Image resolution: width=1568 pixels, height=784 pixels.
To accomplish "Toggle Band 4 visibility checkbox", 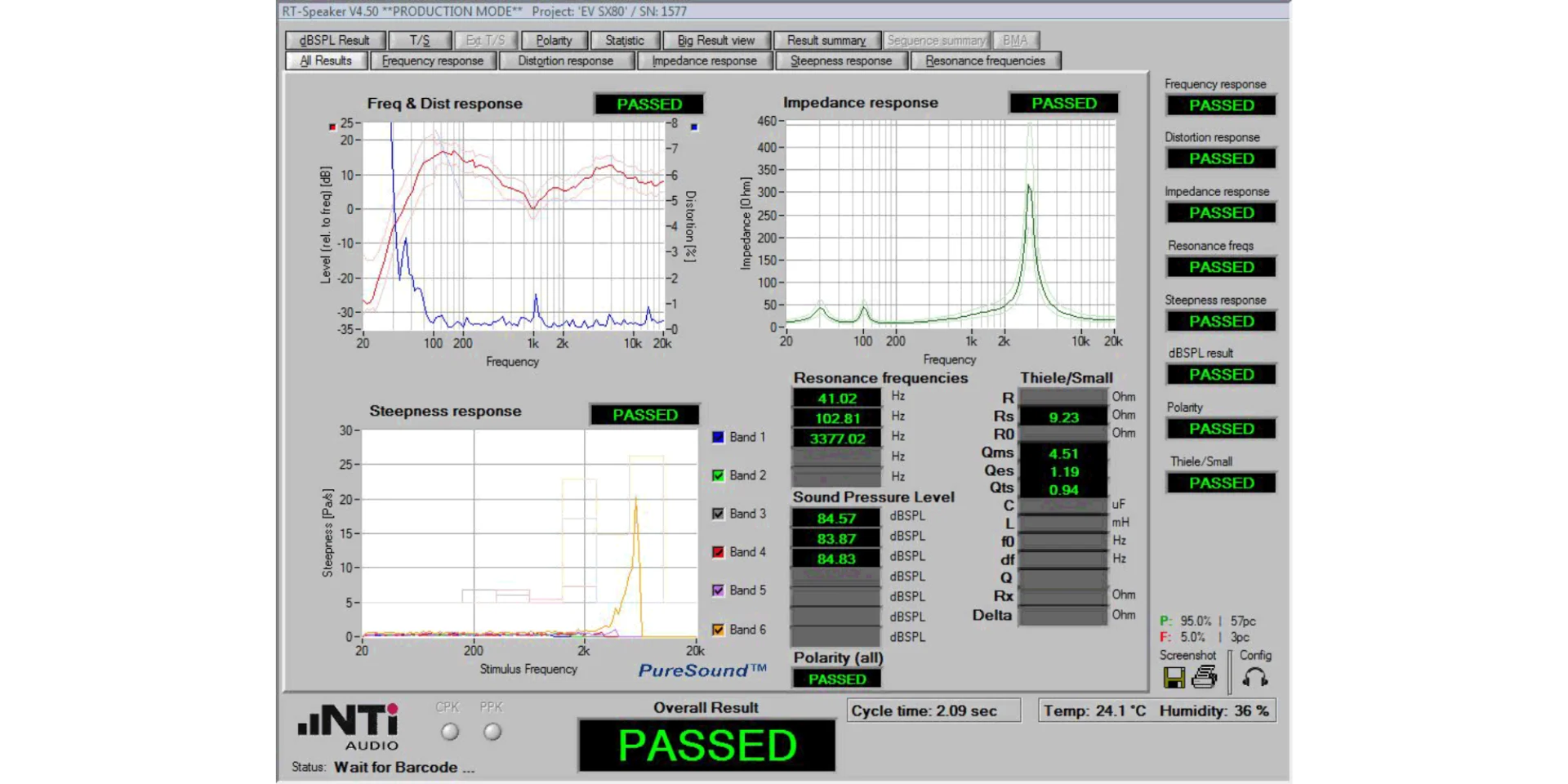I will 718,552.
